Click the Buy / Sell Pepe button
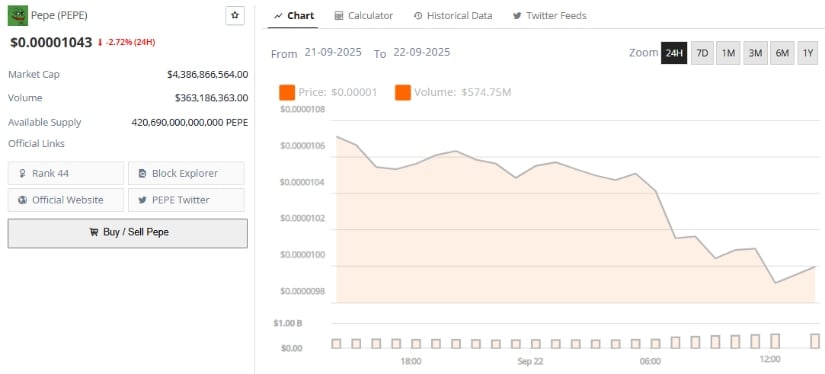 [x=127, y=233]
